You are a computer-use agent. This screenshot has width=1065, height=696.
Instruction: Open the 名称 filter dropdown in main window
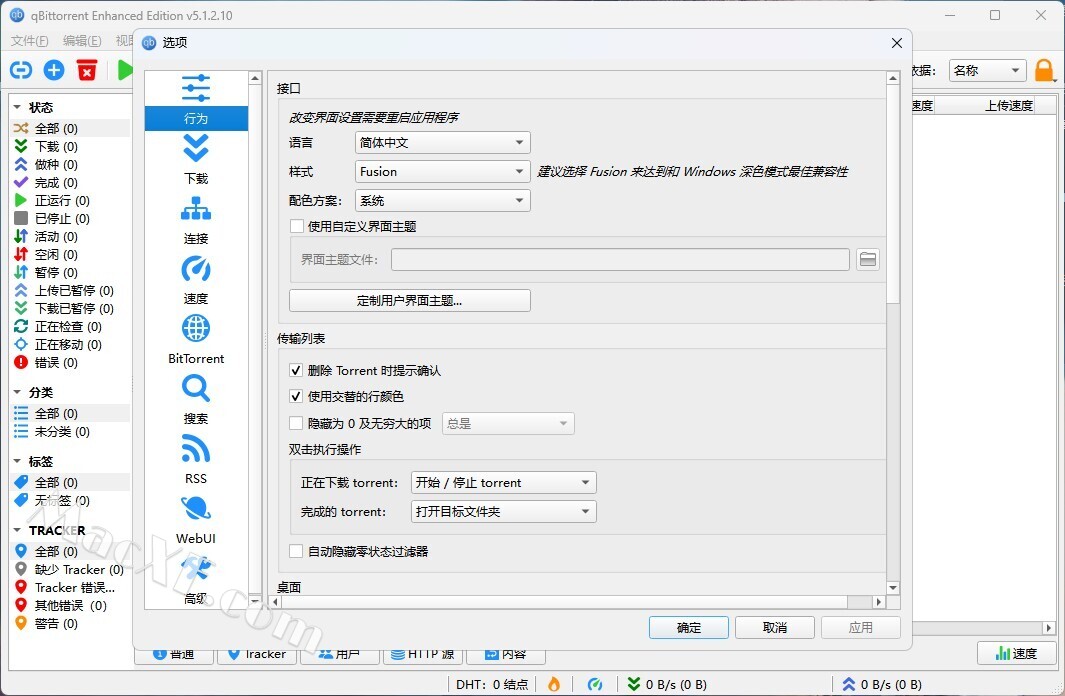[x=988, y=71]
